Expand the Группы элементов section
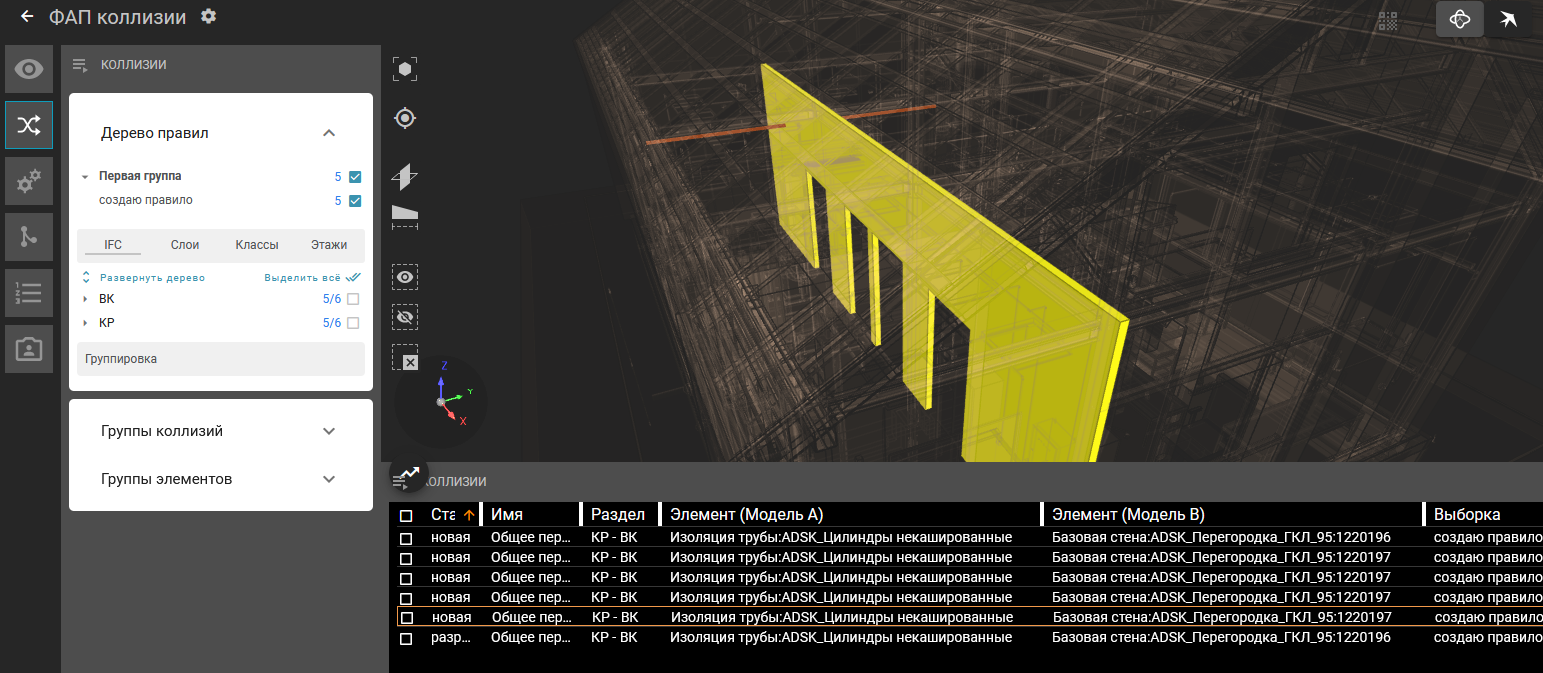The height and width of the screenshot is (673, 1543). (x=329, y=479)
